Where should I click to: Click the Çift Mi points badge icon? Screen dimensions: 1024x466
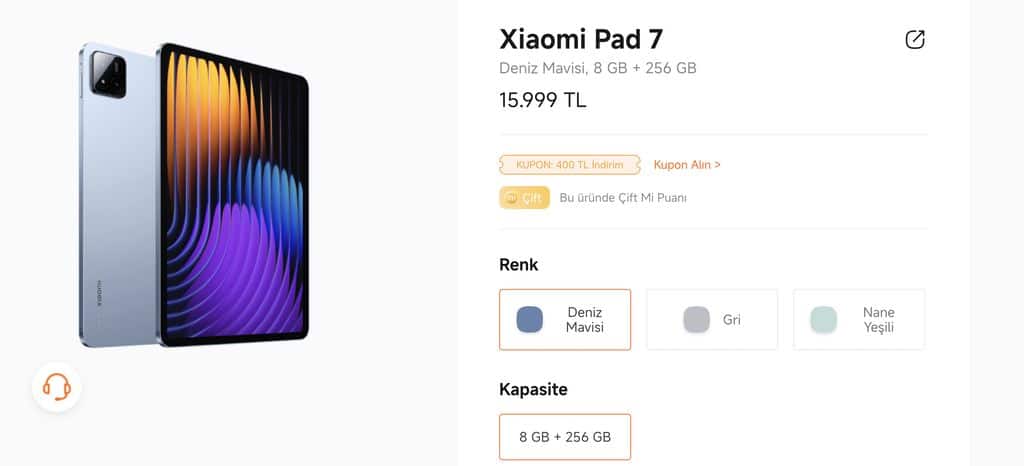pos(524,198)
